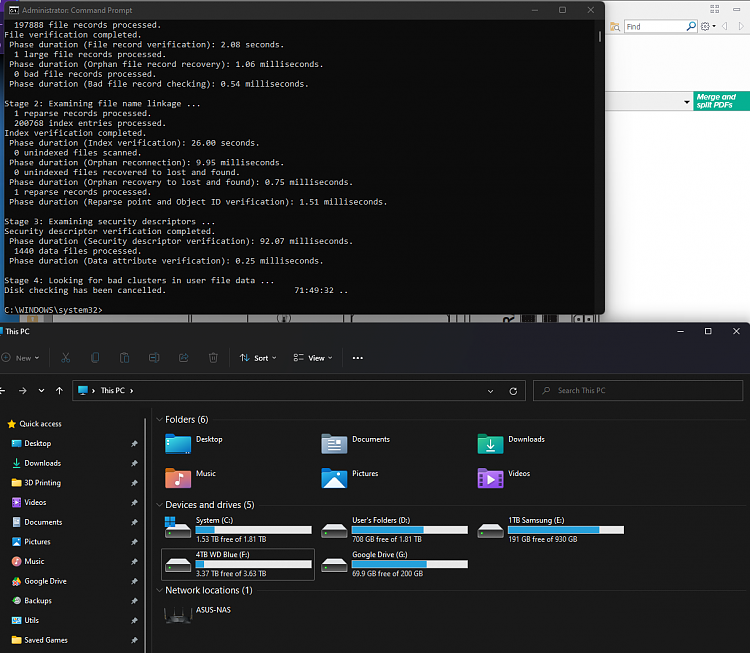Open the New dropdown in Explorer
The height and width of the screenshot is (653, 750).
20,358
